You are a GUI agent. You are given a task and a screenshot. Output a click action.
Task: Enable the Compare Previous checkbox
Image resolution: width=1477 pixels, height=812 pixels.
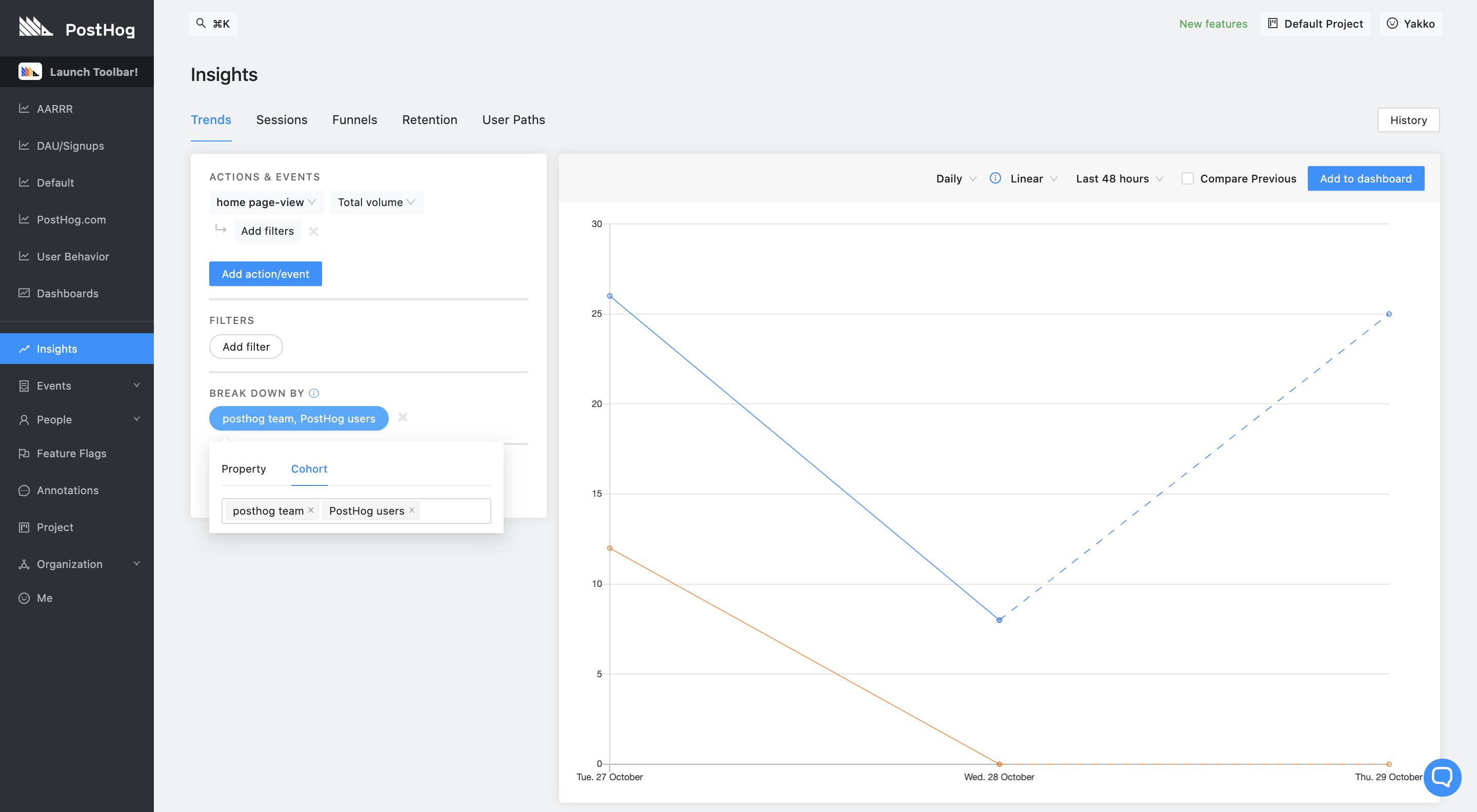point(1187,178)
